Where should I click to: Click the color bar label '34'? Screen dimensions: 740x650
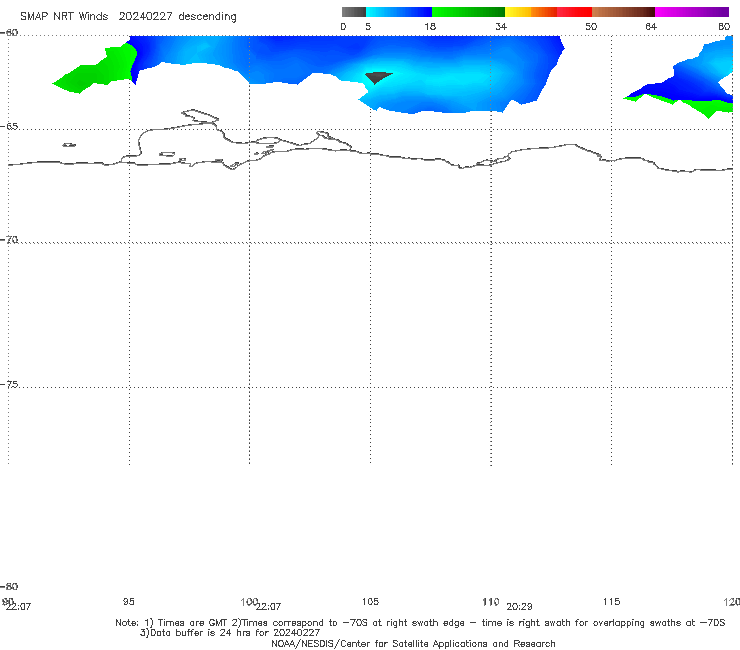click(x=501, y=26)
